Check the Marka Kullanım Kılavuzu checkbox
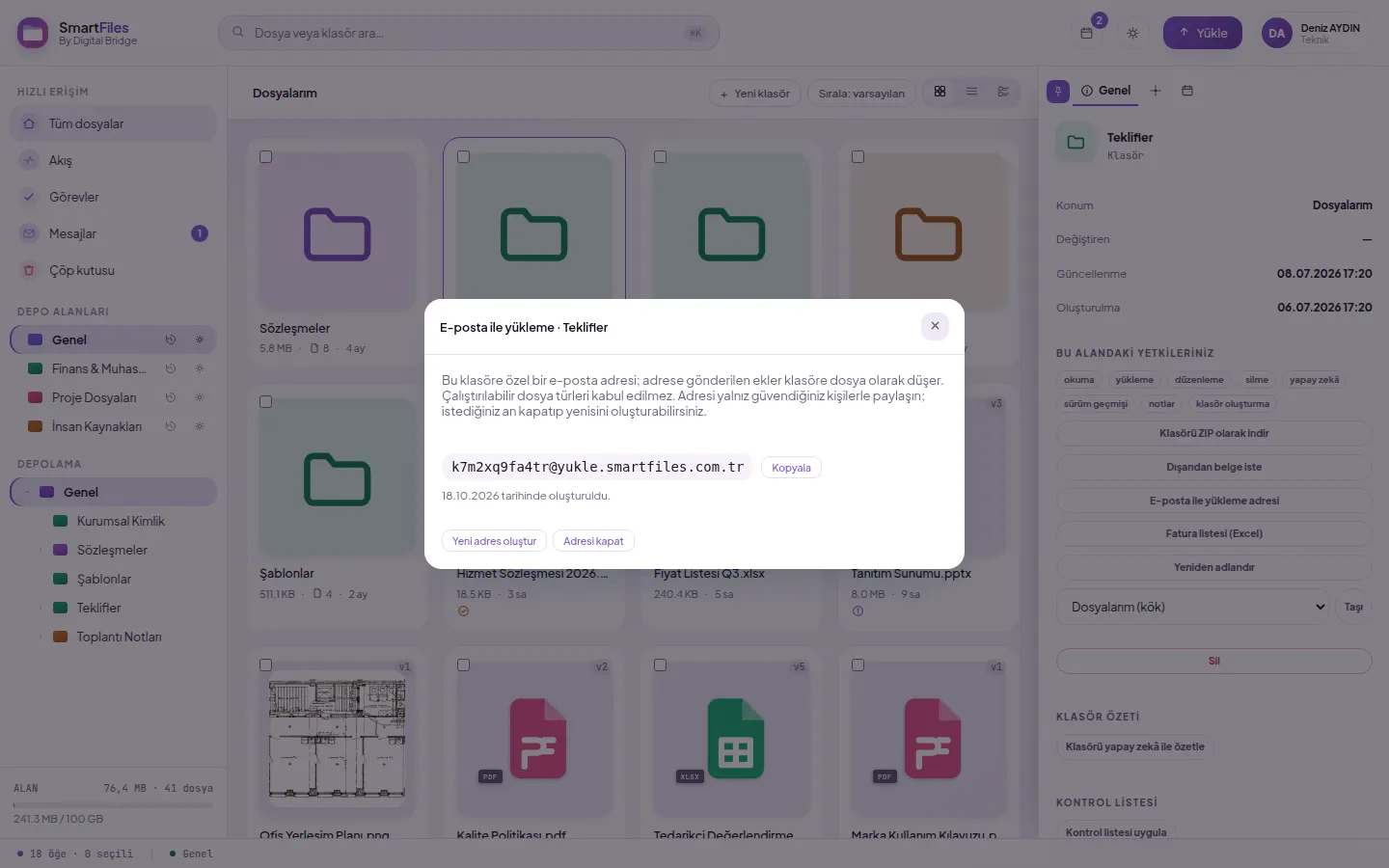This screenshot has height=868, width=1389. pyautogui.click(x=858, y=665)
